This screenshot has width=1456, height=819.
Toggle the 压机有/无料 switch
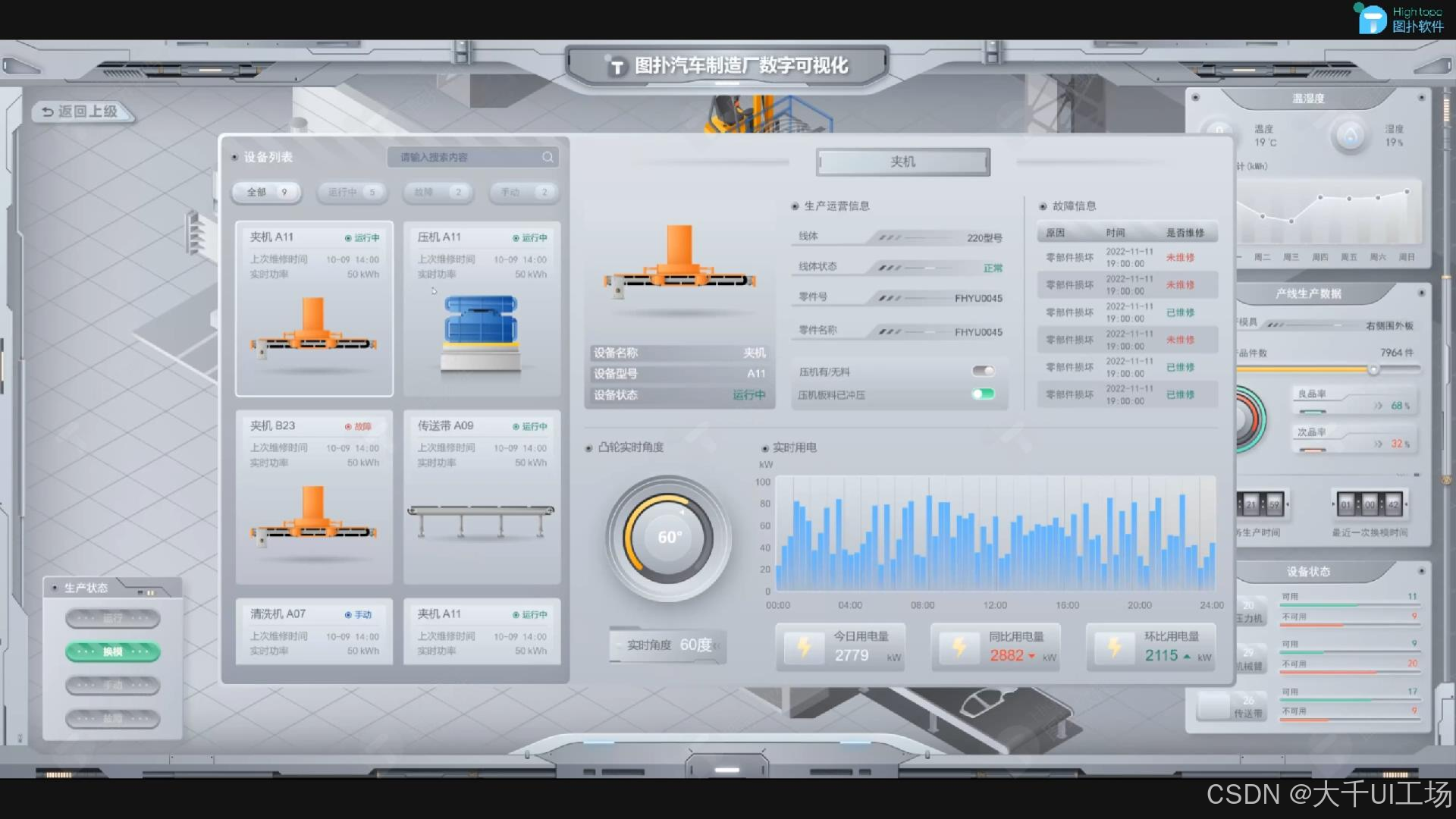[983, 371]
